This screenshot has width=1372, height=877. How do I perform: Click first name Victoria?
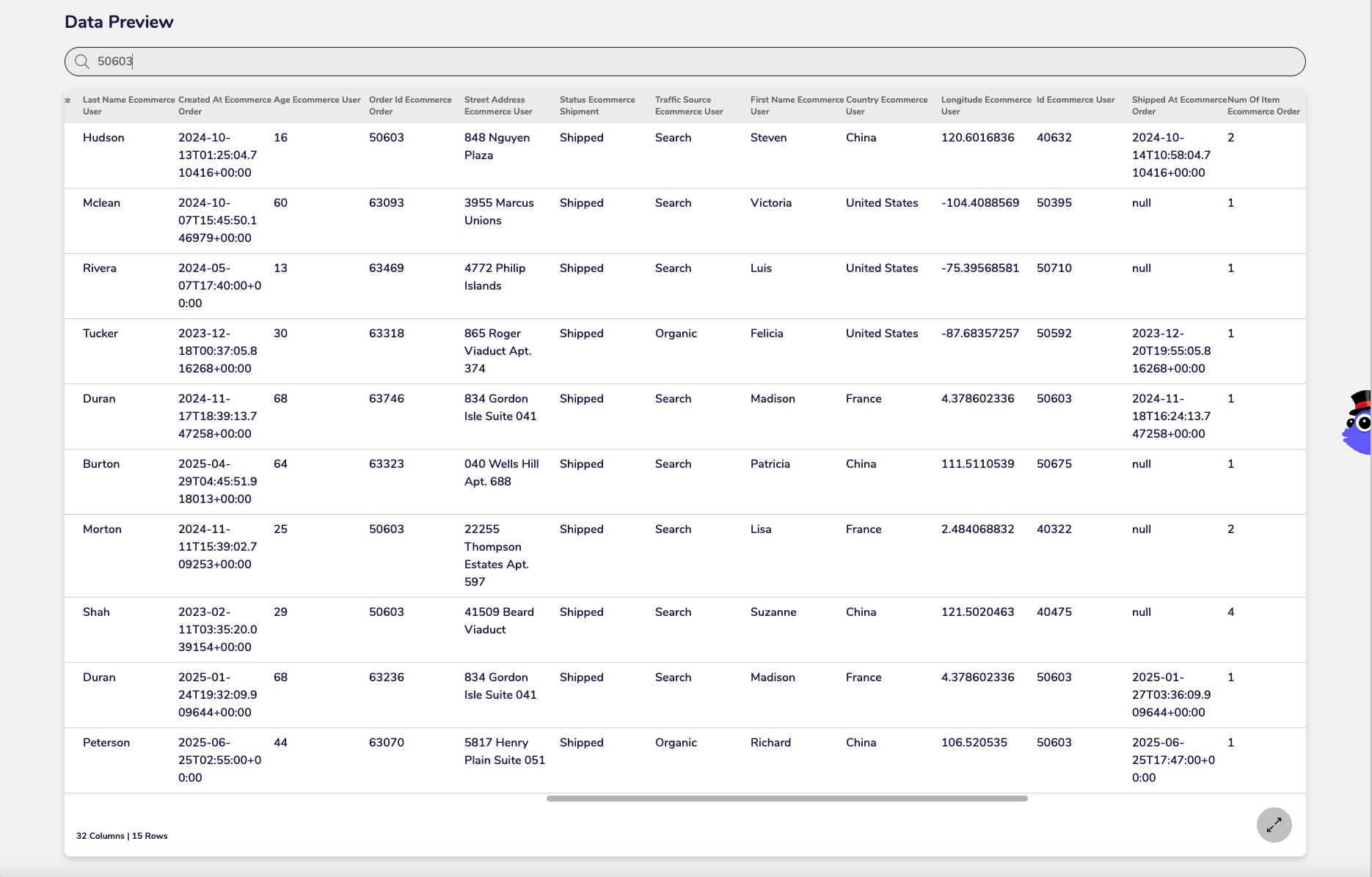tap(771, 203)
